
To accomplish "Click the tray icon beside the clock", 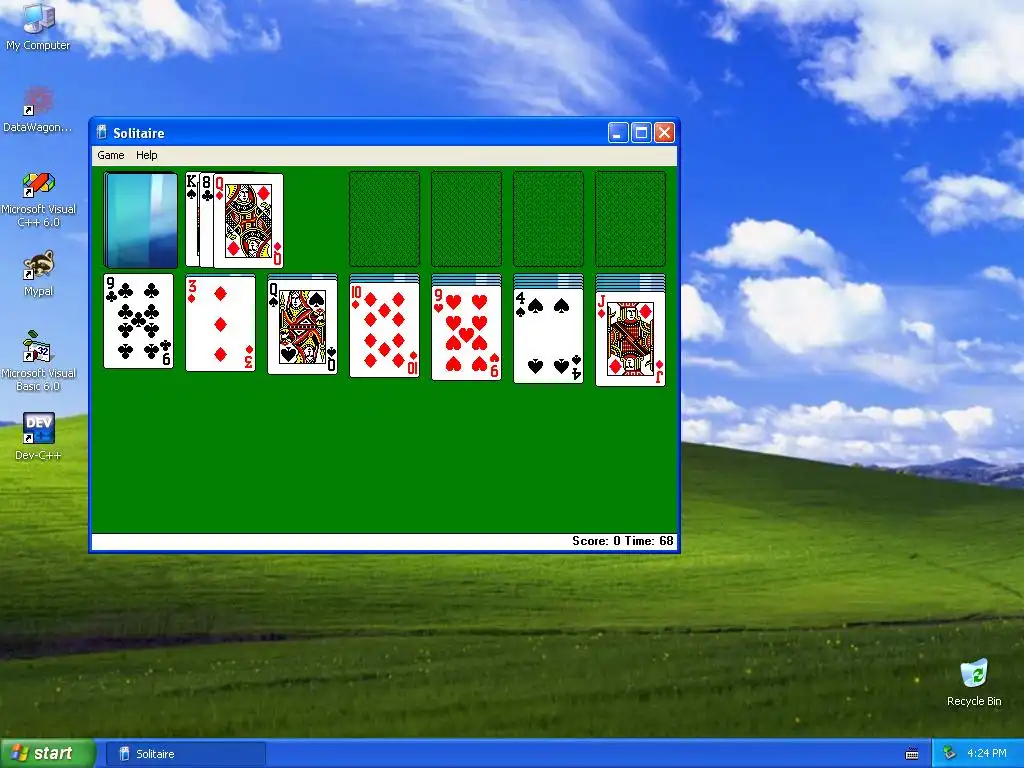I will point(950,754).
